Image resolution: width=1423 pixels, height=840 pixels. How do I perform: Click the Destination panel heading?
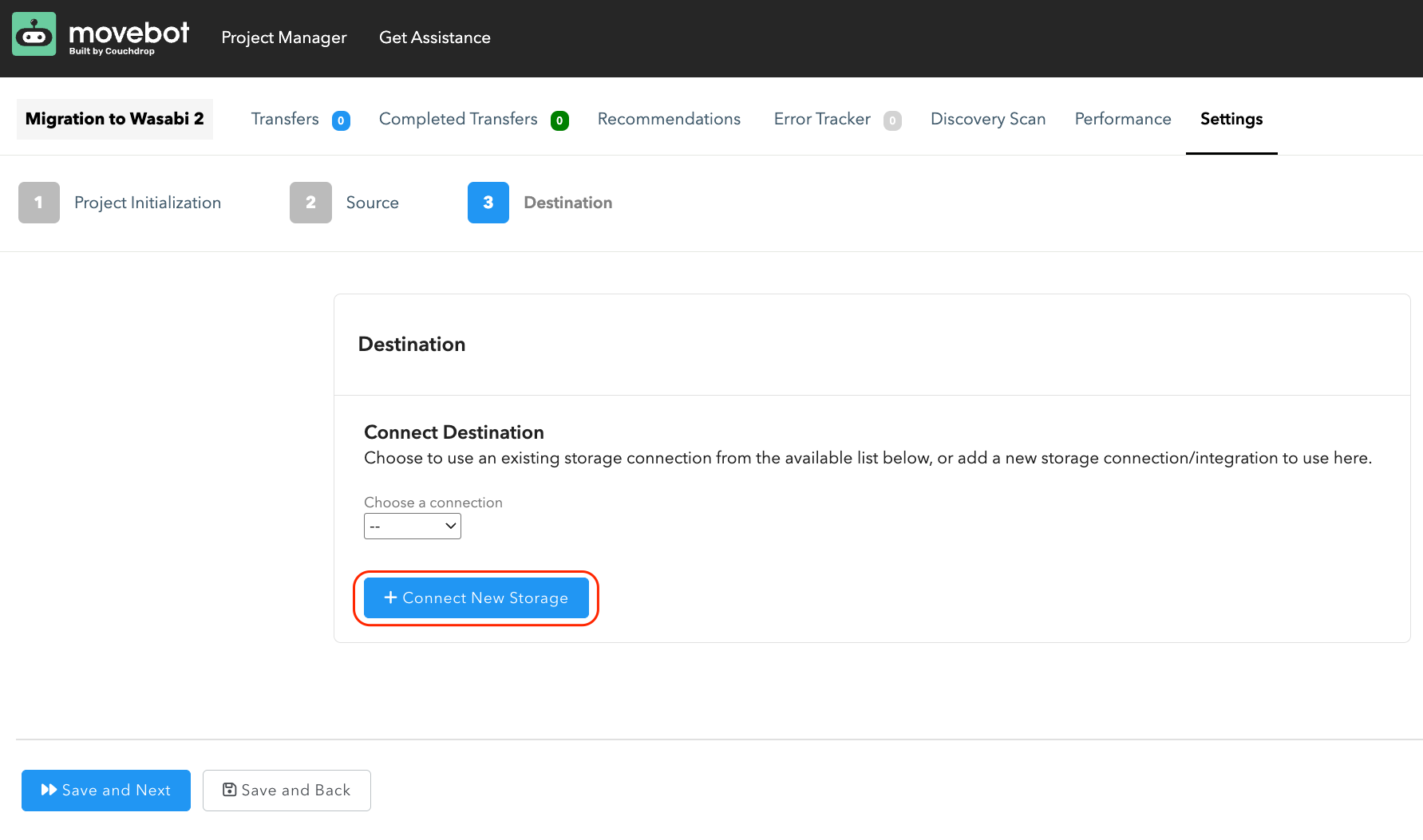[x=412, y=344]
